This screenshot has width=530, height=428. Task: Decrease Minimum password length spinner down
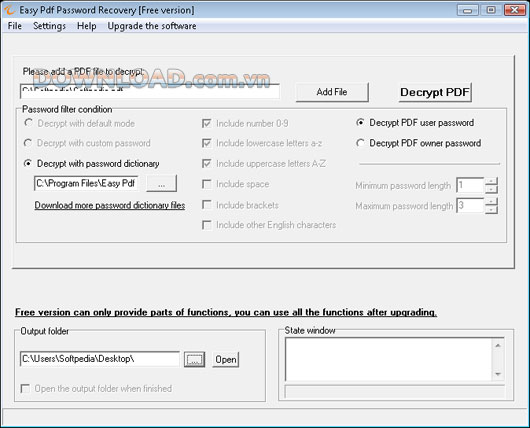click(x=491, y=189)
